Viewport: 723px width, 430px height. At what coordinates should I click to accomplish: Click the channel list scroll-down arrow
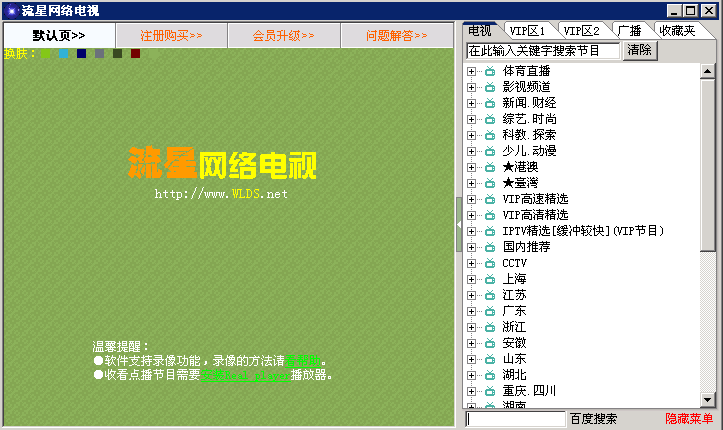707,400
